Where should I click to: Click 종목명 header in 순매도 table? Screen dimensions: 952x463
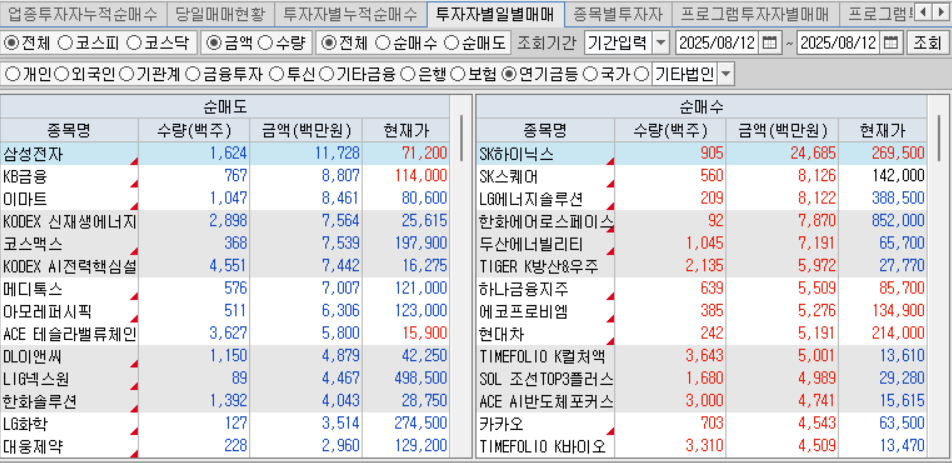(69, 130)
